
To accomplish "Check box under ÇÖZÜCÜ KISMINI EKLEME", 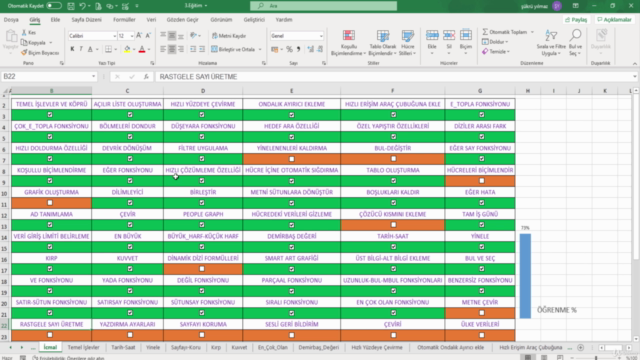I will [393, 225].
